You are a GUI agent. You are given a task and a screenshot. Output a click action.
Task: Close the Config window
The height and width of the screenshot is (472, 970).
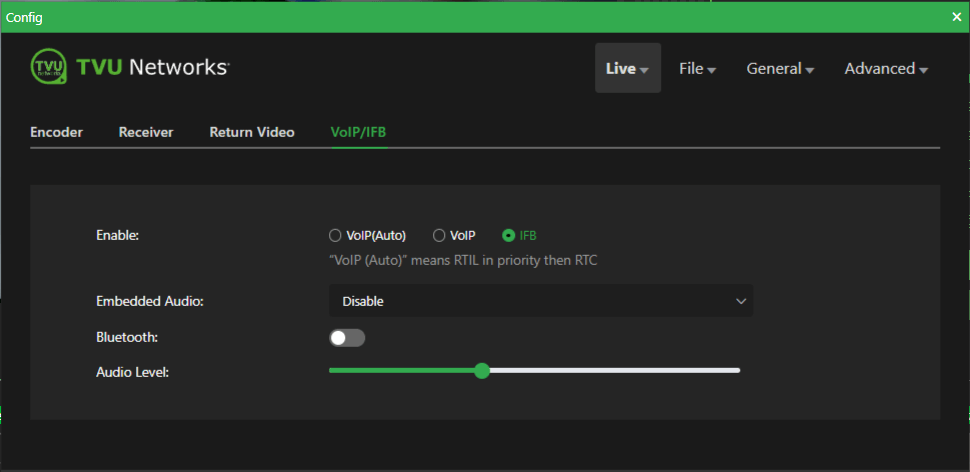pyautogui.click(x=956, y=17)
